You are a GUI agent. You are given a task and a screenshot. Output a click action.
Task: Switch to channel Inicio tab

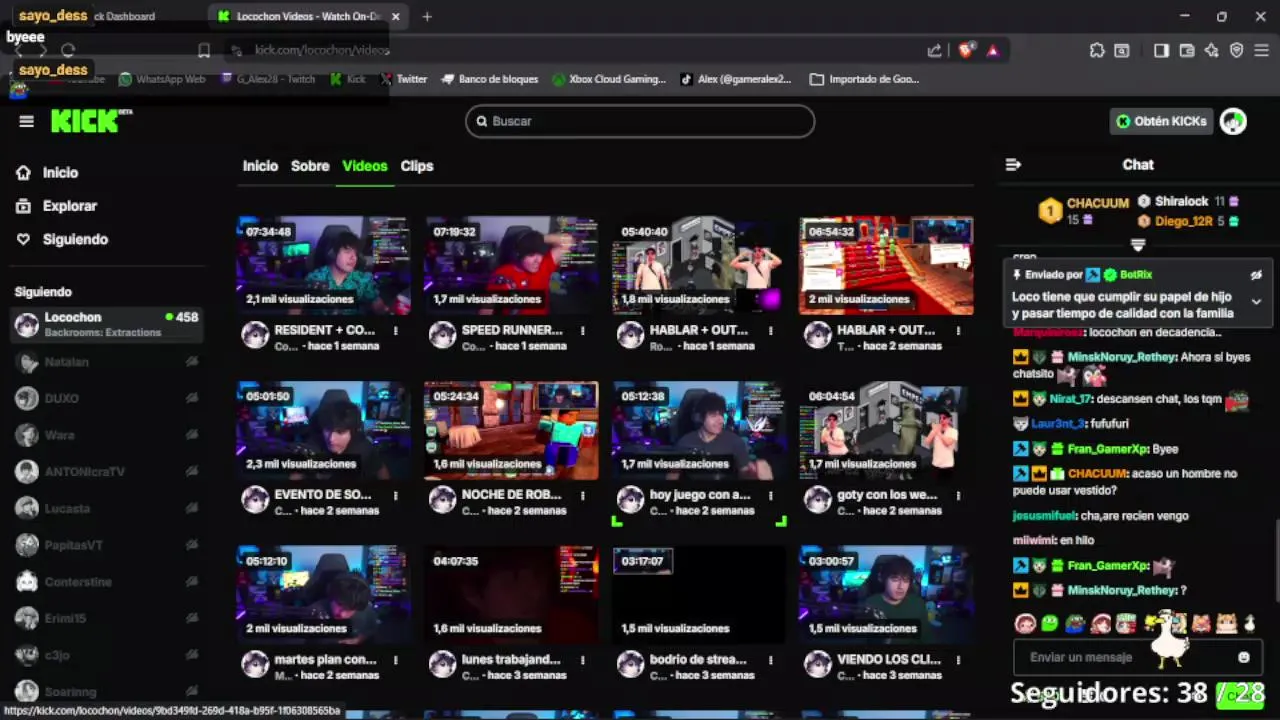click(x=260, y=166)
